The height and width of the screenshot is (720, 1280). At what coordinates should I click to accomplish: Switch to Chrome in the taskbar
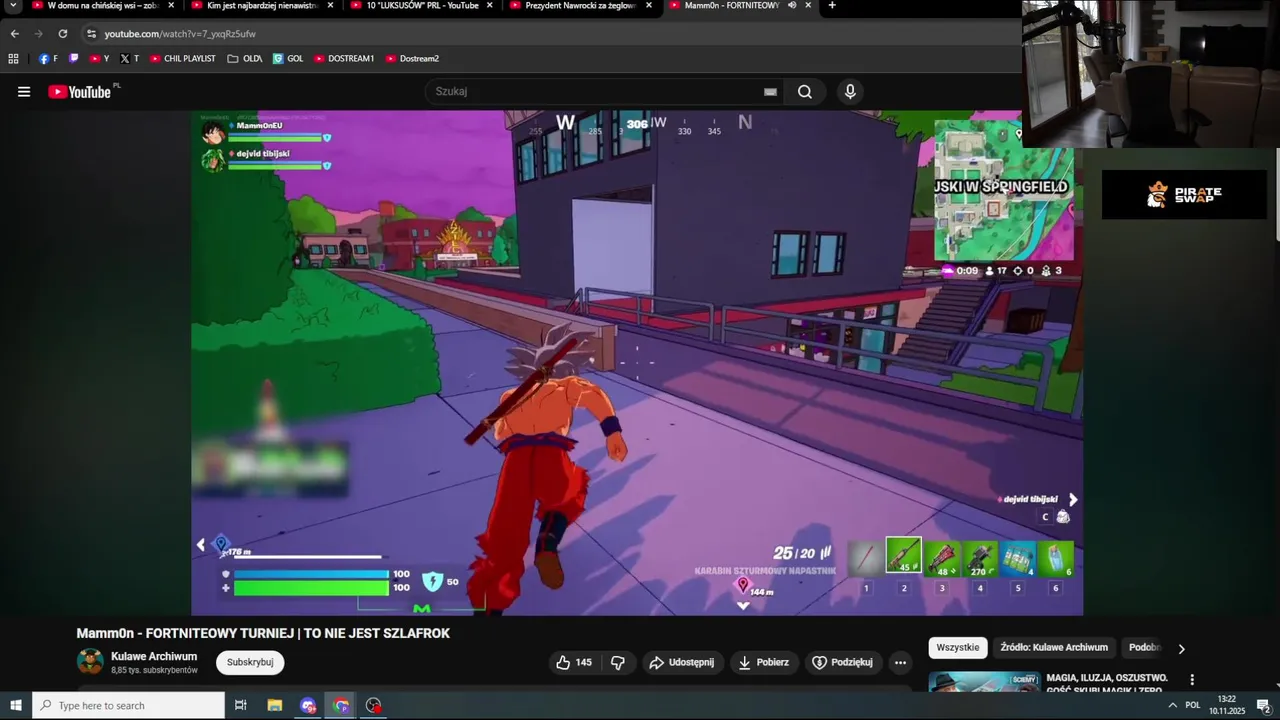coord(341,705)
